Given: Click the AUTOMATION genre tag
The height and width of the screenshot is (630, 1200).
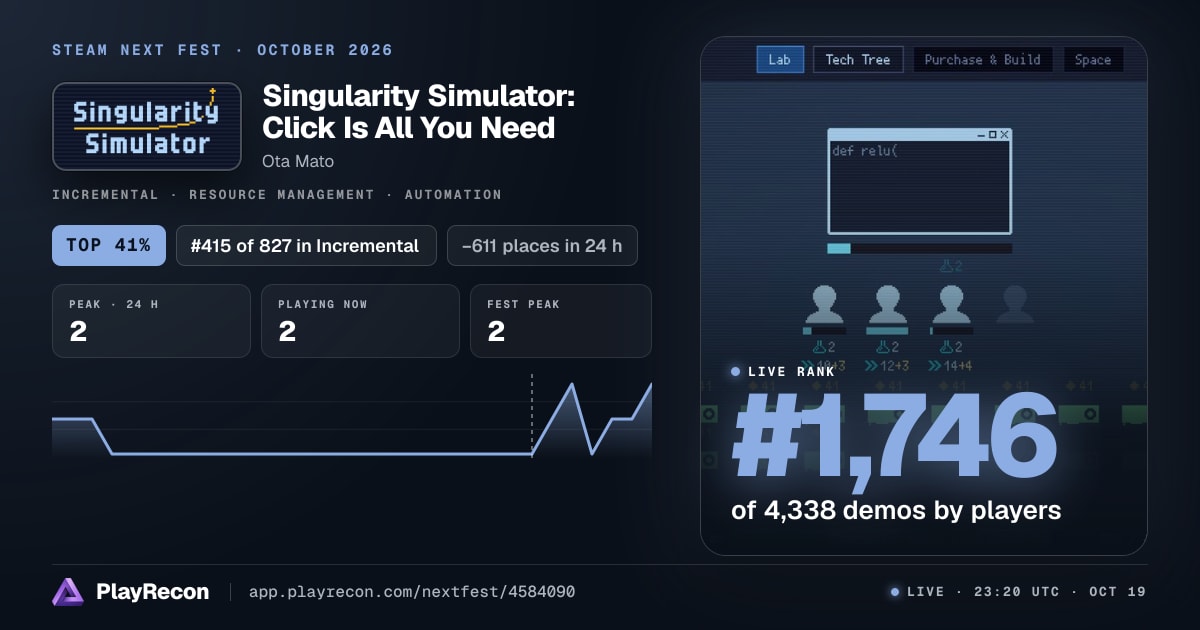Looking at the screenshot, I should pos(453,195).
